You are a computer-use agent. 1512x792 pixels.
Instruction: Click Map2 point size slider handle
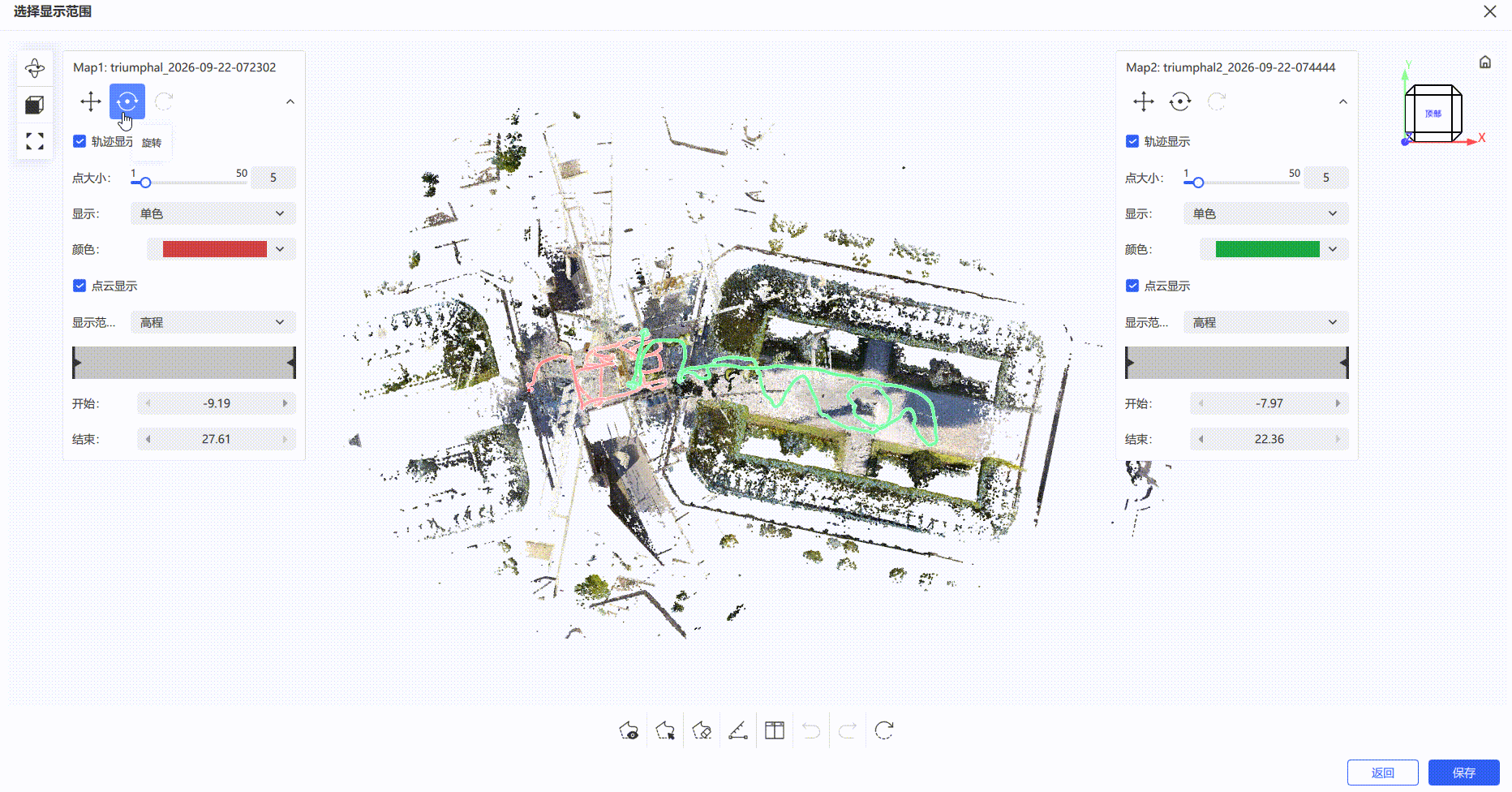click(1198, 183)
